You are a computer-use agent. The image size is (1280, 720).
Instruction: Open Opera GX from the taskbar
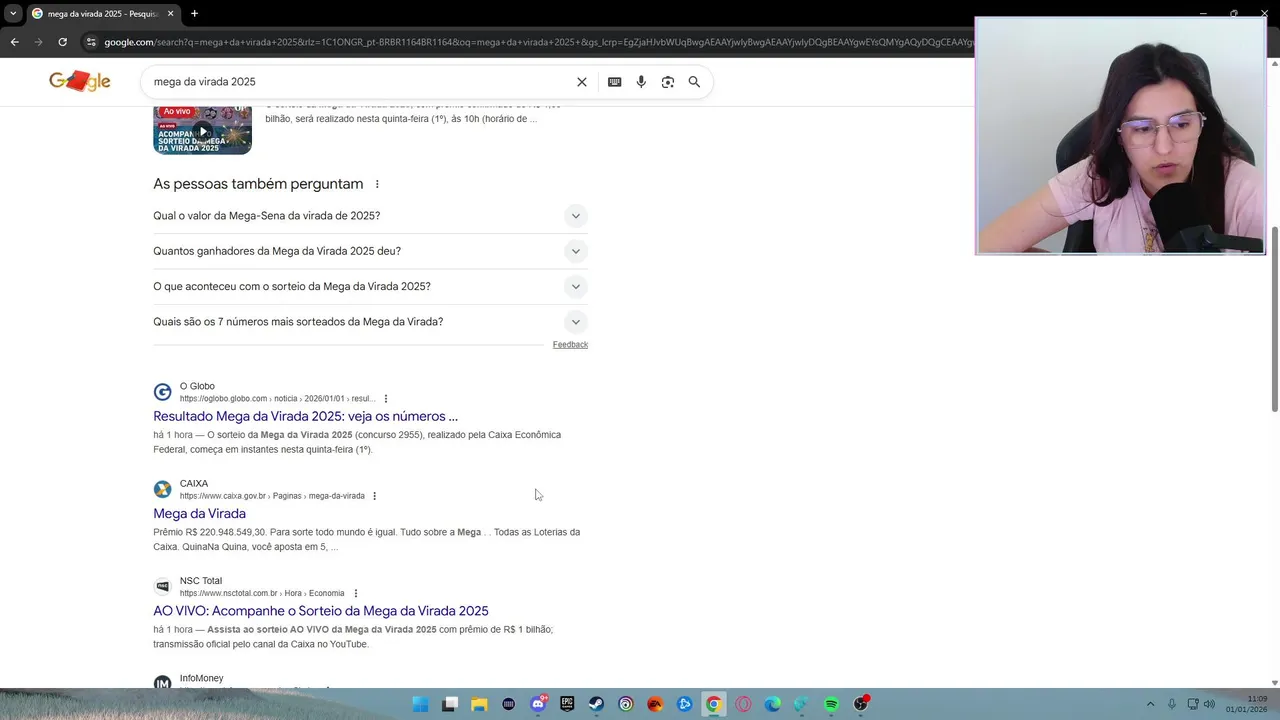pos(743,704)
